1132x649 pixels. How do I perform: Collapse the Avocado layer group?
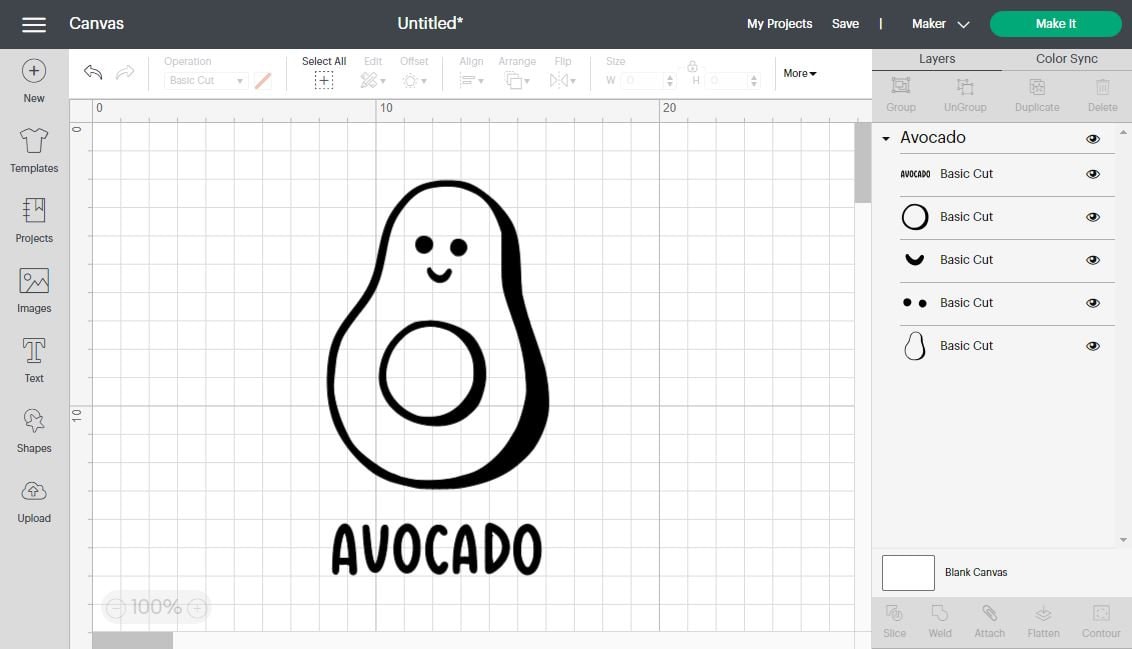click(884, 138)
